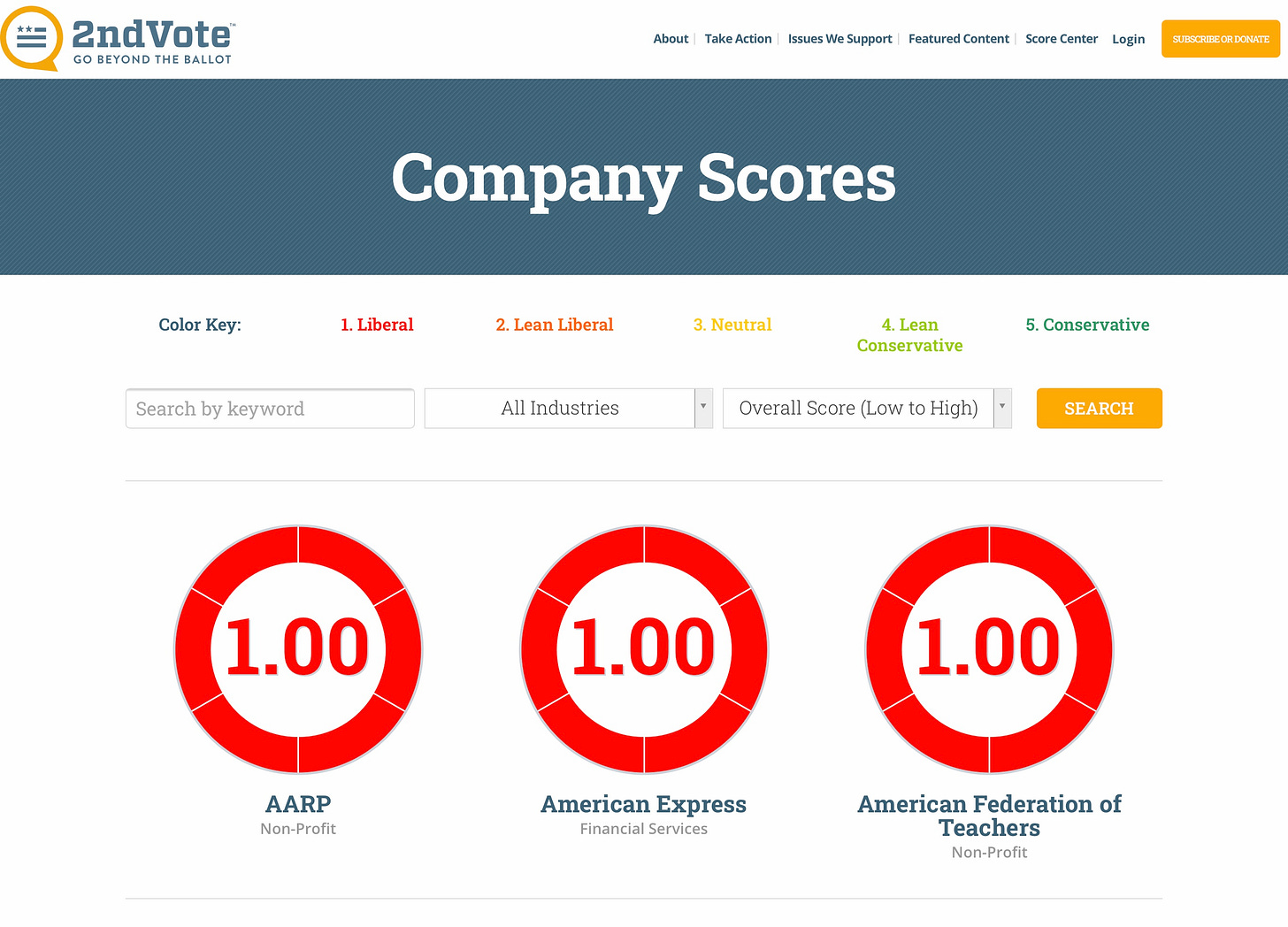The height and width of the screenshot is (927, 1288).
Task: Click the '1. Liberal' color key label
Action: (x=377, y=325)
